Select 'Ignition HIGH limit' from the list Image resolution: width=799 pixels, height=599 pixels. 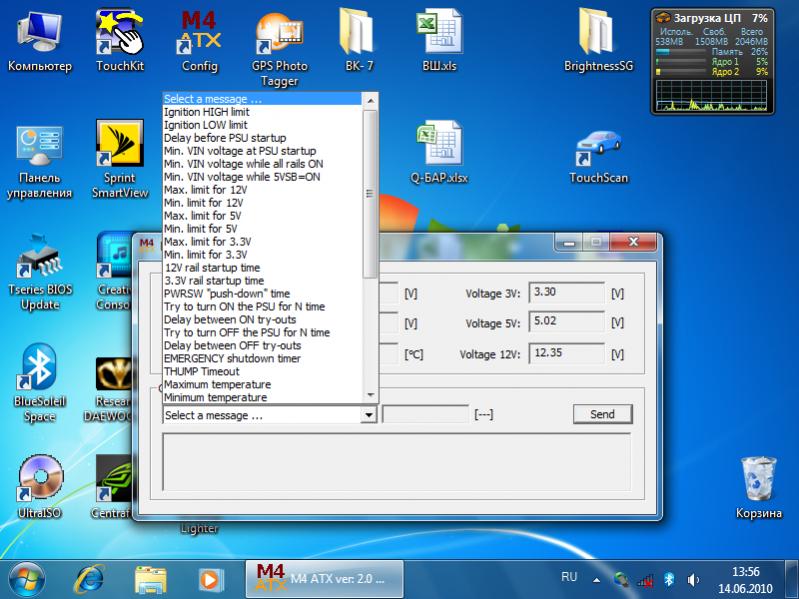click(206, 112)
